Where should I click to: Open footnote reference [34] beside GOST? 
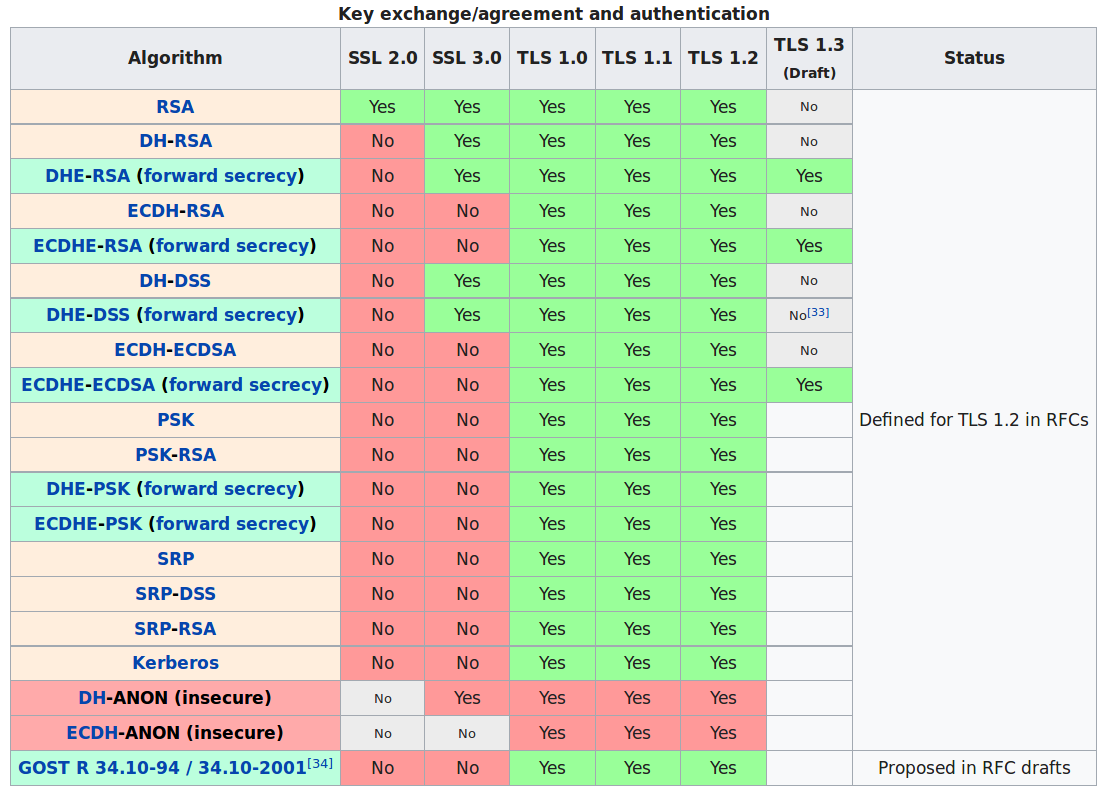coord(320,763)
